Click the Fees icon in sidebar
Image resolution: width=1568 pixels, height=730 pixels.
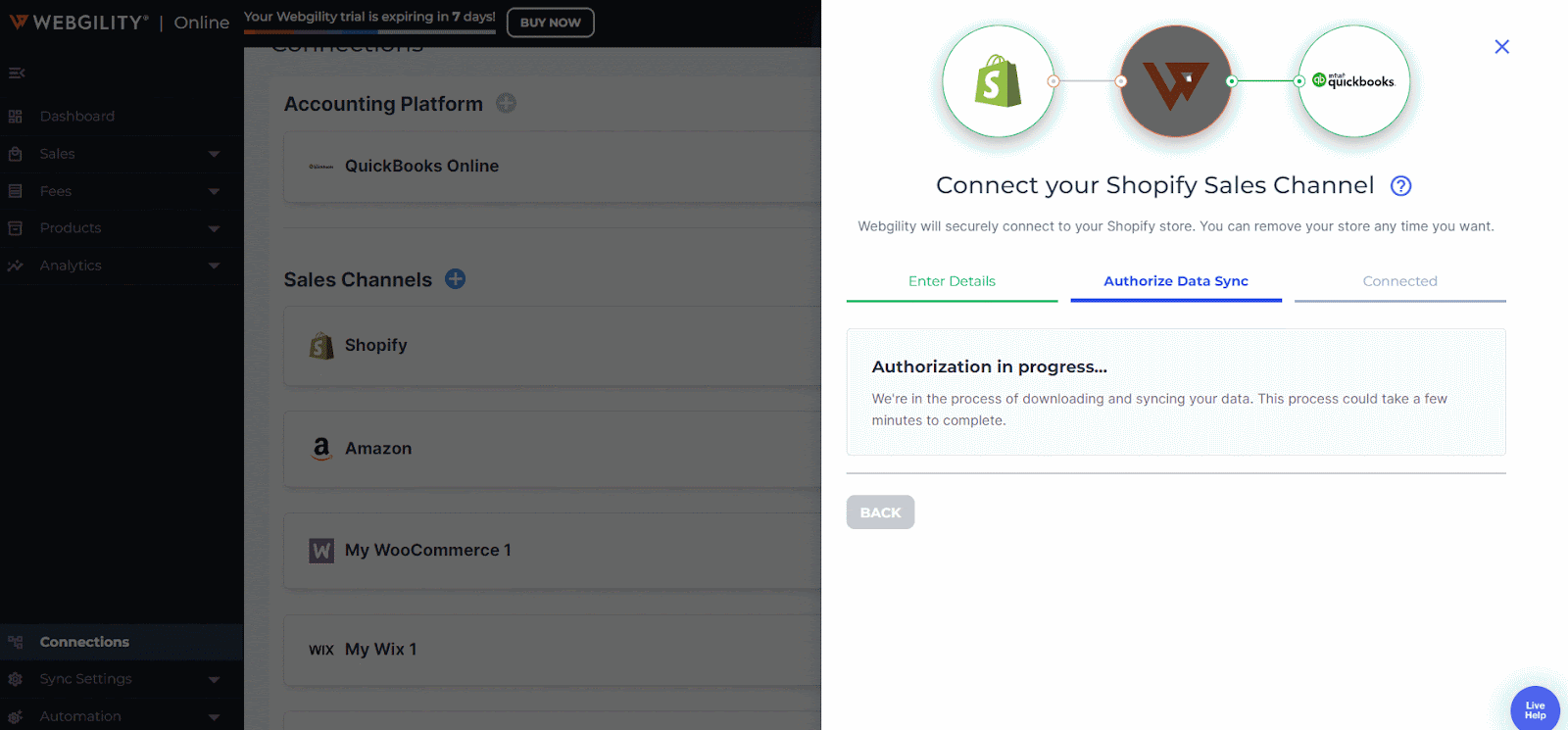[x=16, y=191]
